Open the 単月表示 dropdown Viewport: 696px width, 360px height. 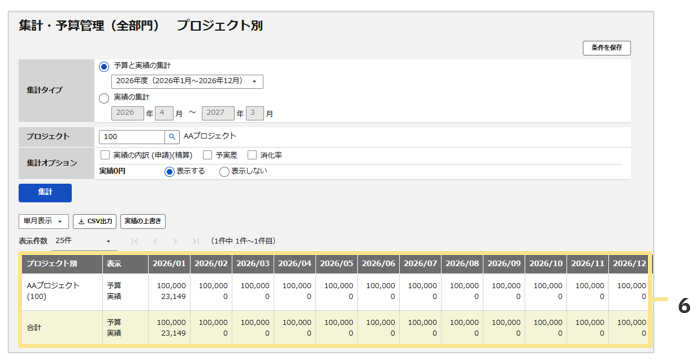tap(44, 221)
